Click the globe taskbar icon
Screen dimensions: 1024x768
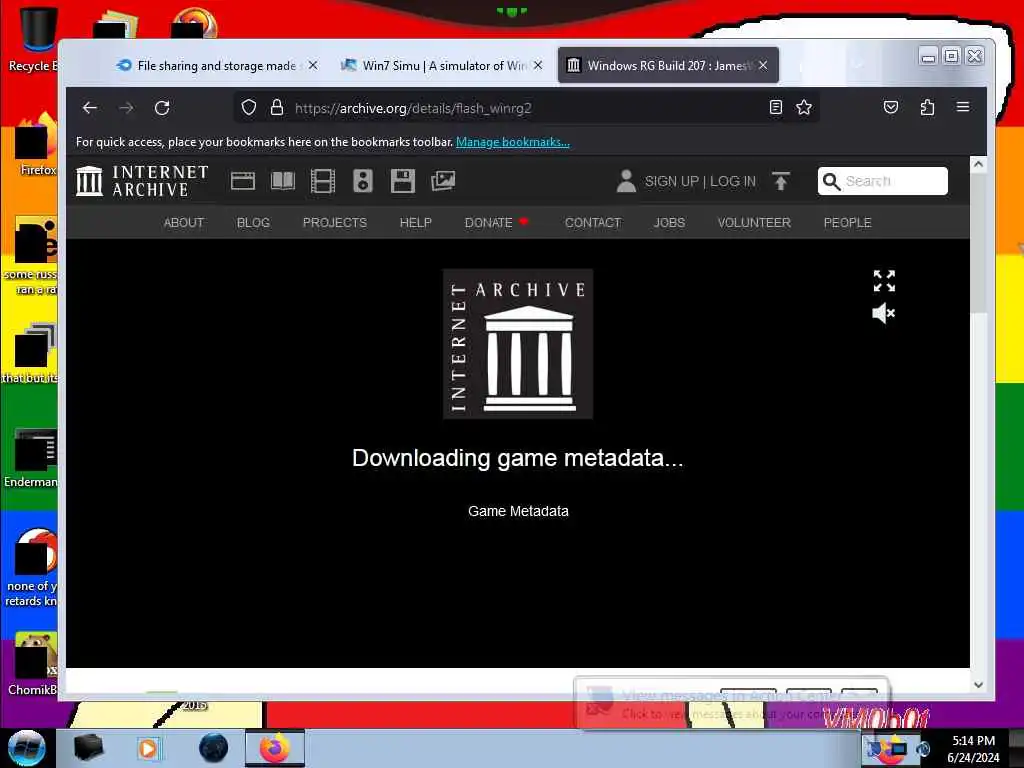tap(214, 748)
